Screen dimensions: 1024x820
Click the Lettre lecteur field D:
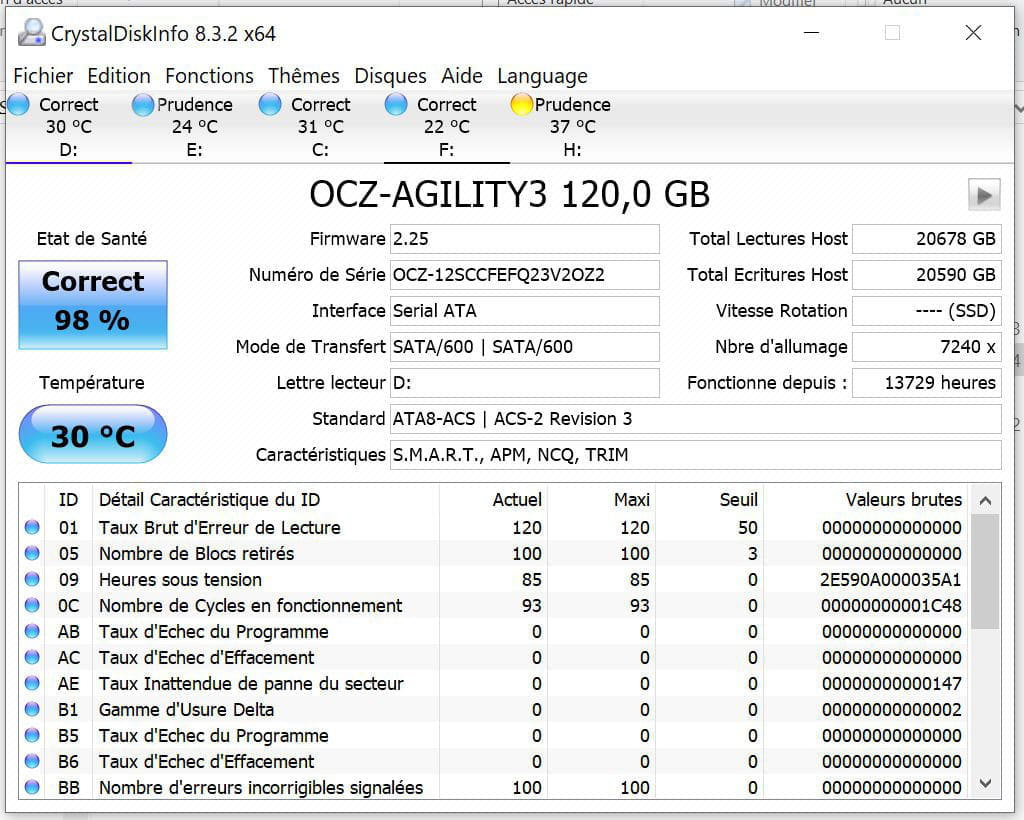524,383
